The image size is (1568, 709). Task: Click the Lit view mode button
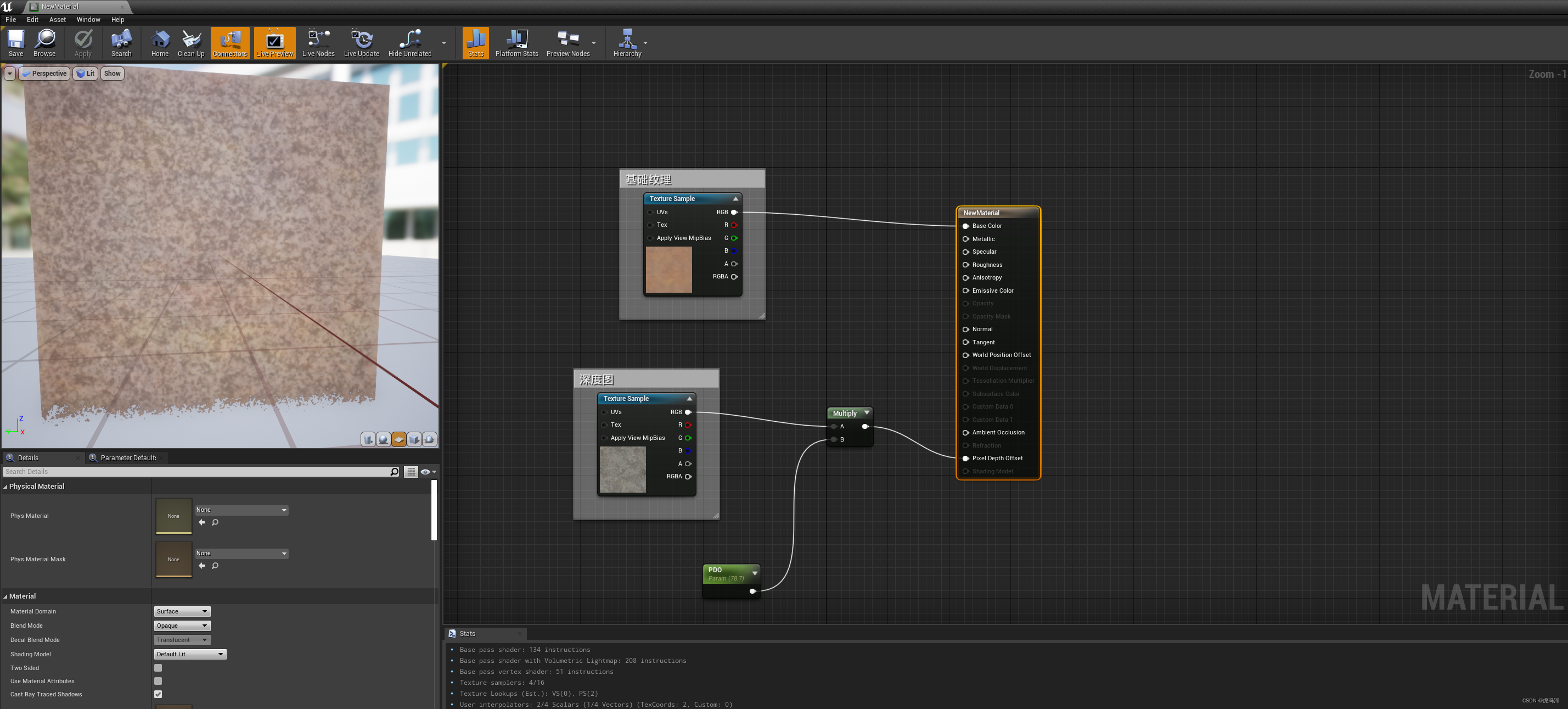86,74
